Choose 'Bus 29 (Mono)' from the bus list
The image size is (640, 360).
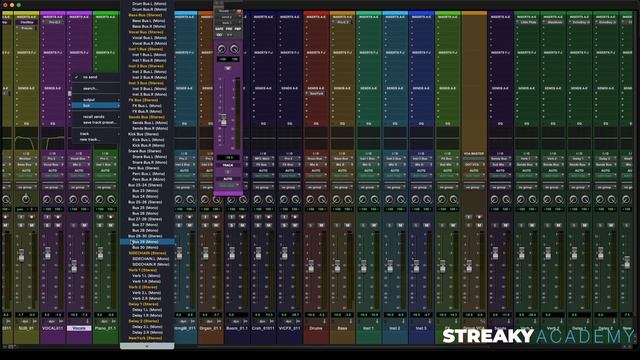coord(147,242)
